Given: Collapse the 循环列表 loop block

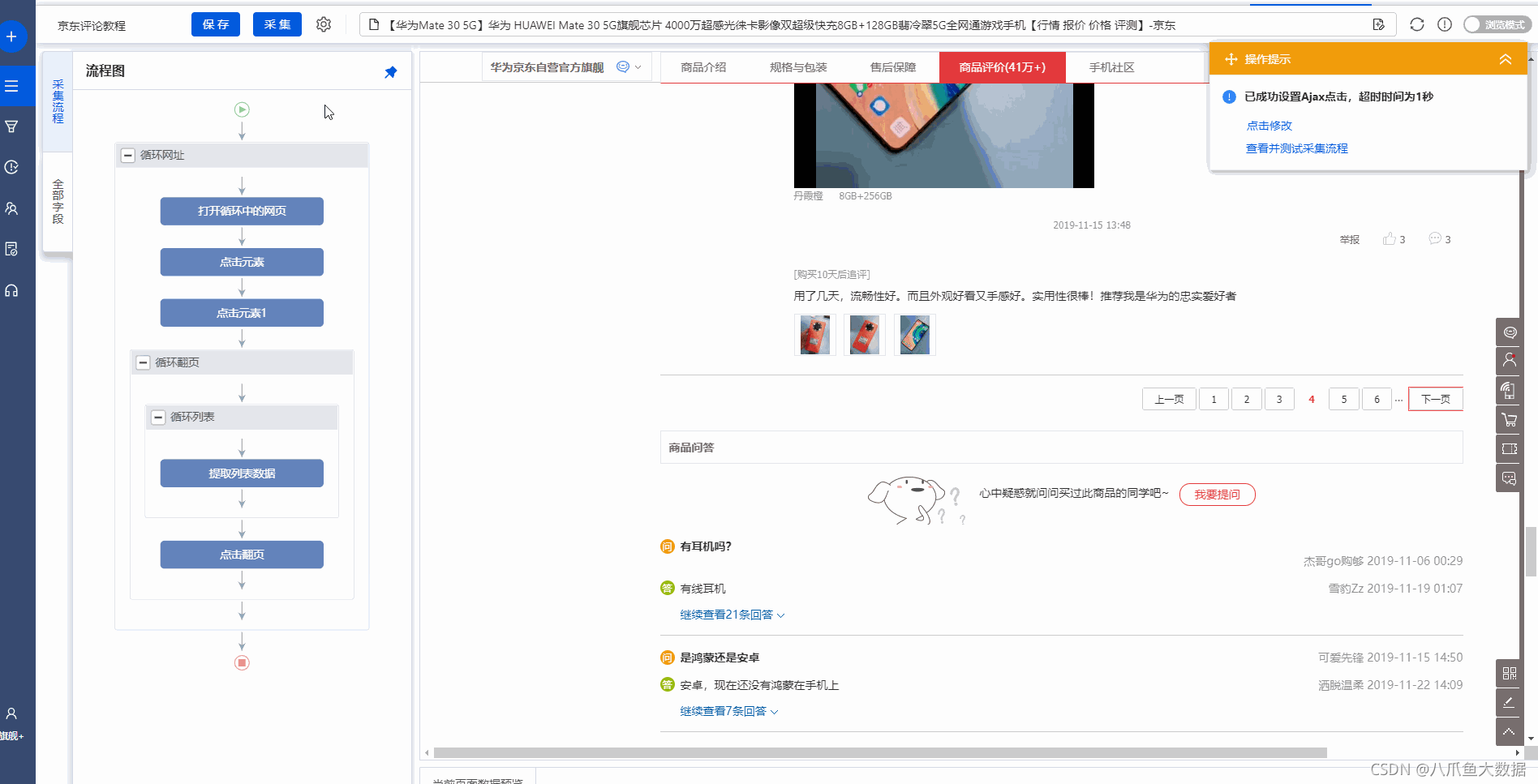Looking at the screenshot, I should 158,417.
